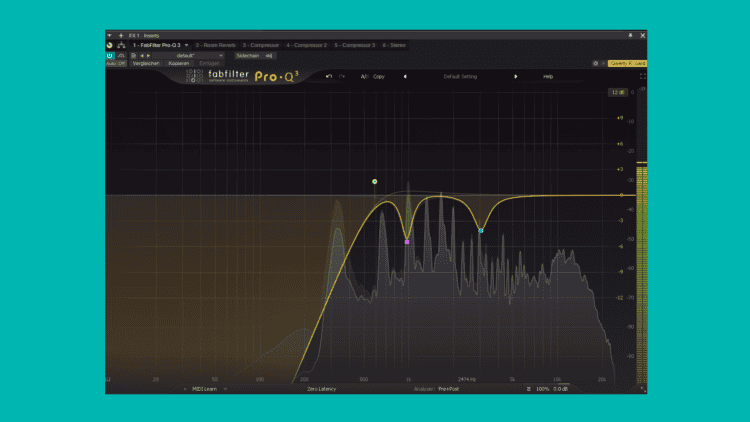Expand the small arrow next to gear icon
The width and height of the screenshot is (750, 422).
[603, 63]
